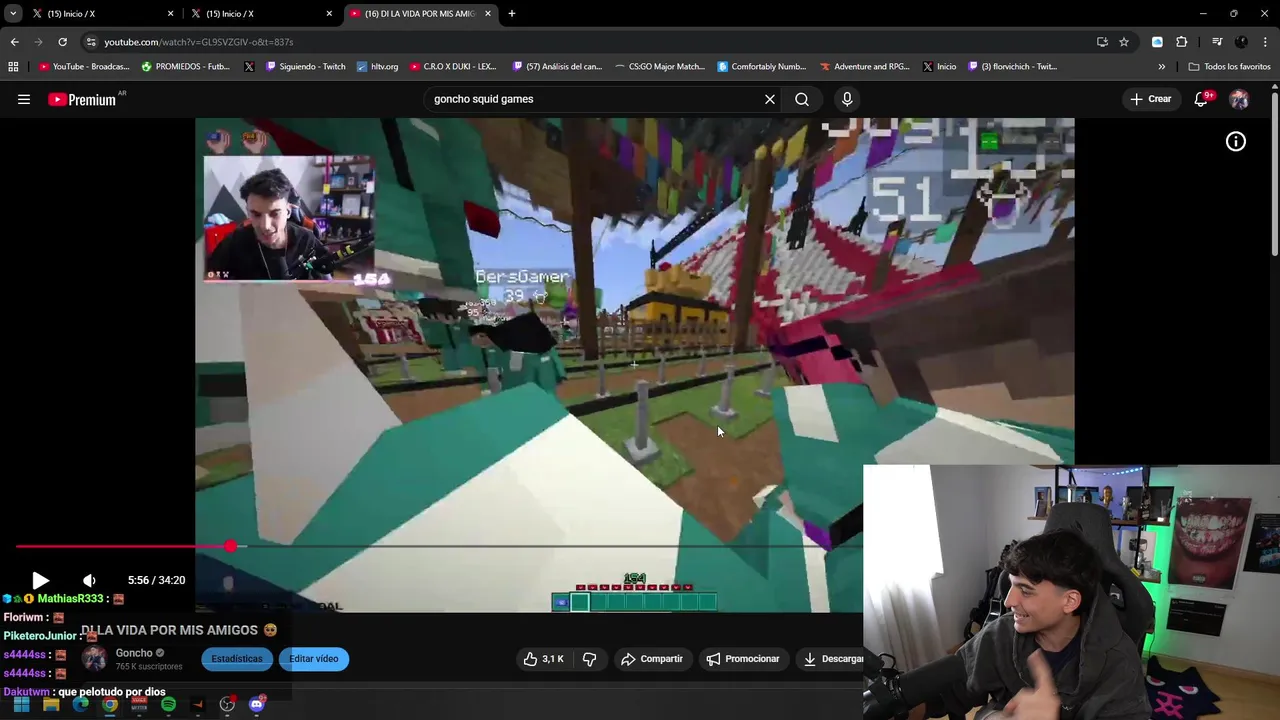Open Chrome from the taskbar
Viewport: 1280px width, 720px height.
110,705
